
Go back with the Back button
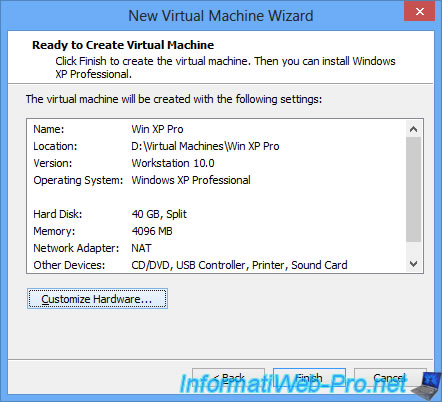pyautogui.click(x=228, y=378)
